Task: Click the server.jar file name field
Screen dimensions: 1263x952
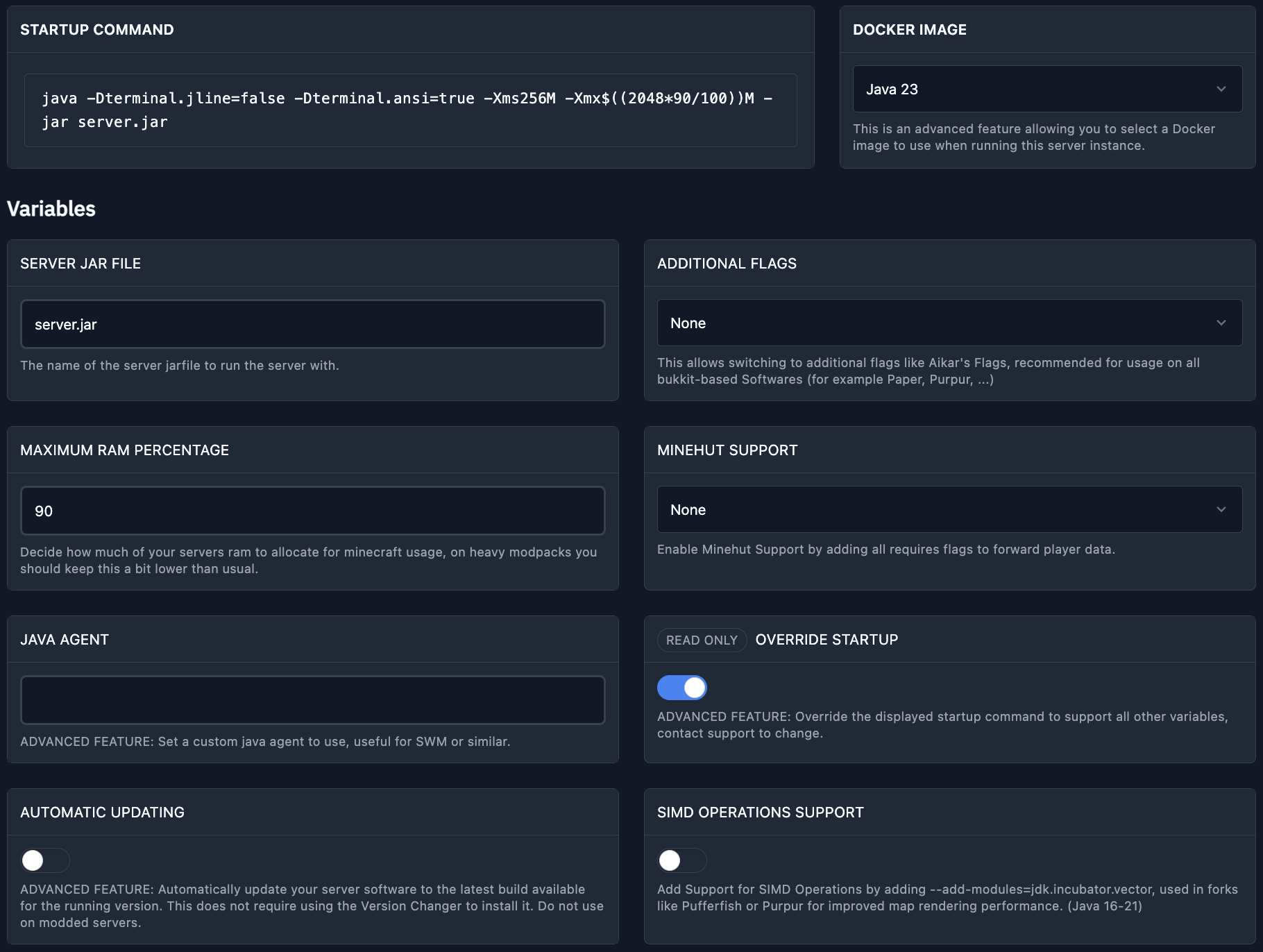Action: point(312,323)
